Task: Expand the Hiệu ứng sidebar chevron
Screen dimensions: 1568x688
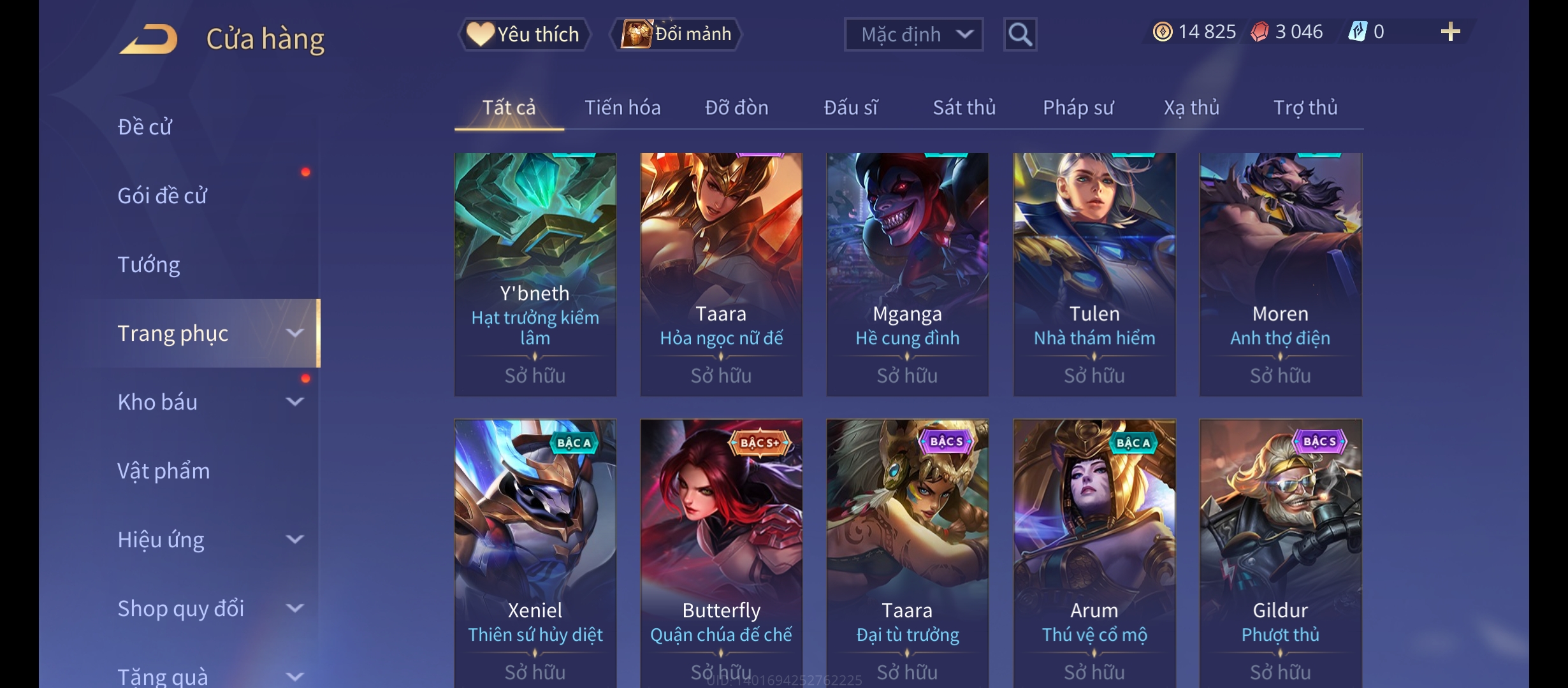Action: 294,540
